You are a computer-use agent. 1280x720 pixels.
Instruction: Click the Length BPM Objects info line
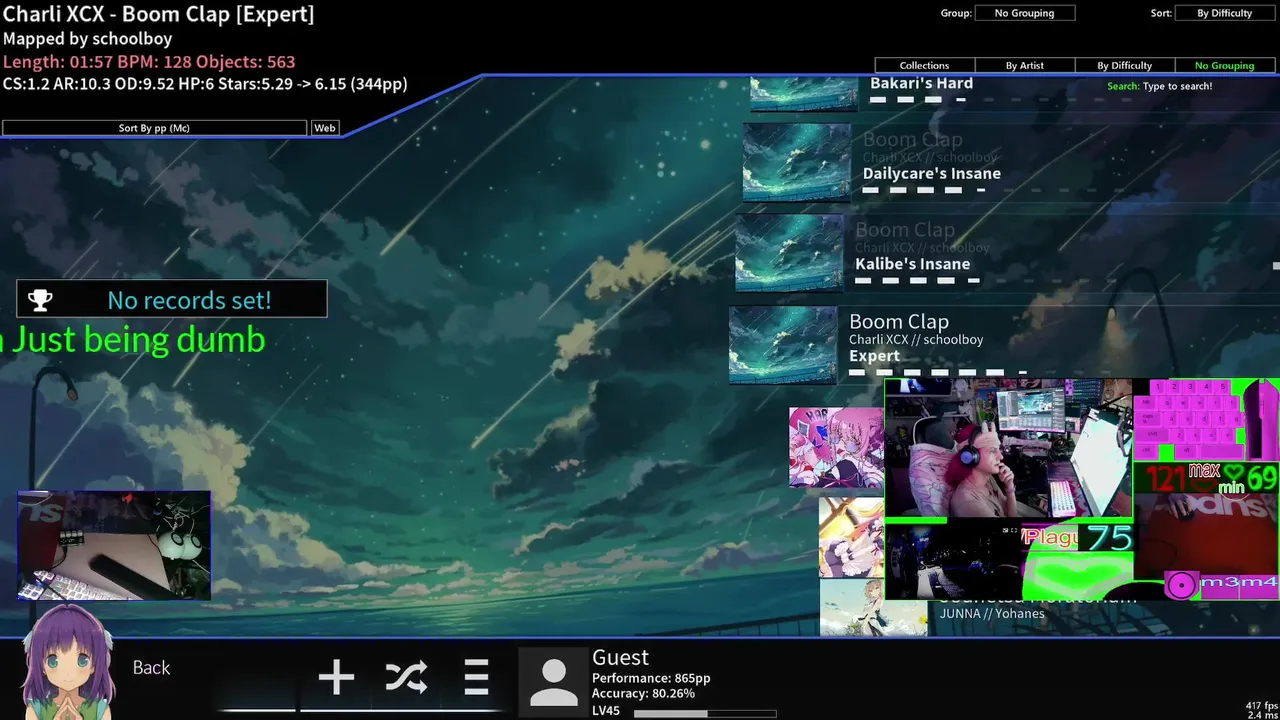pos(149,61)
